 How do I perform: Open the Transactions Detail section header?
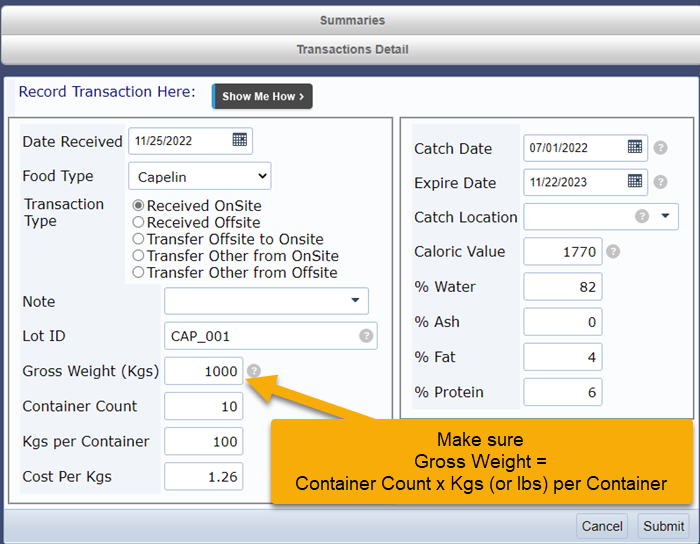click(x=352, y=50)
